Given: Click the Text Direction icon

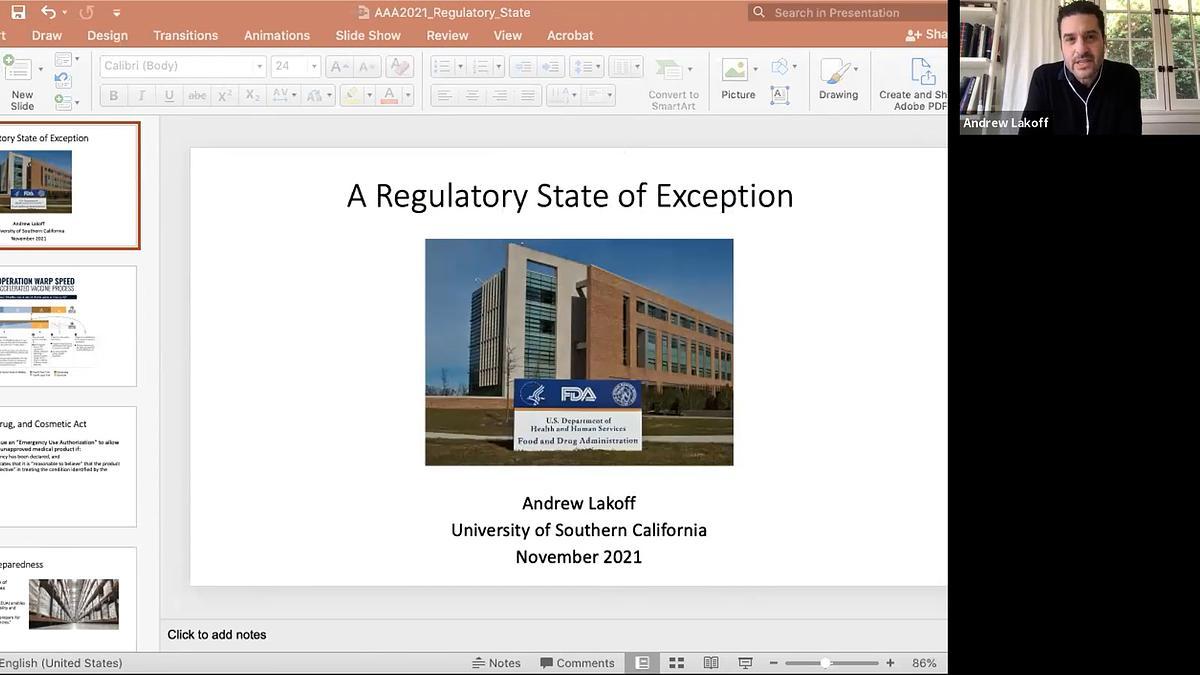Looking at the screenshot, I should click(561, 95).
